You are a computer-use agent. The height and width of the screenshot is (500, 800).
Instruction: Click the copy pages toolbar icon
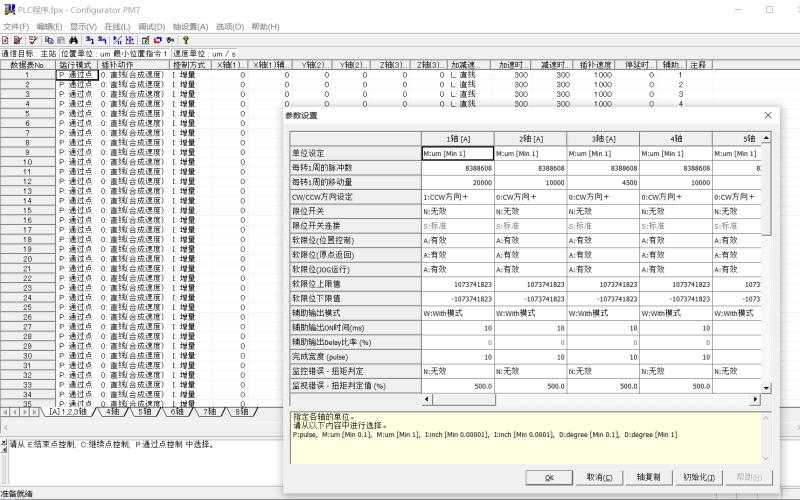point(49,40)
